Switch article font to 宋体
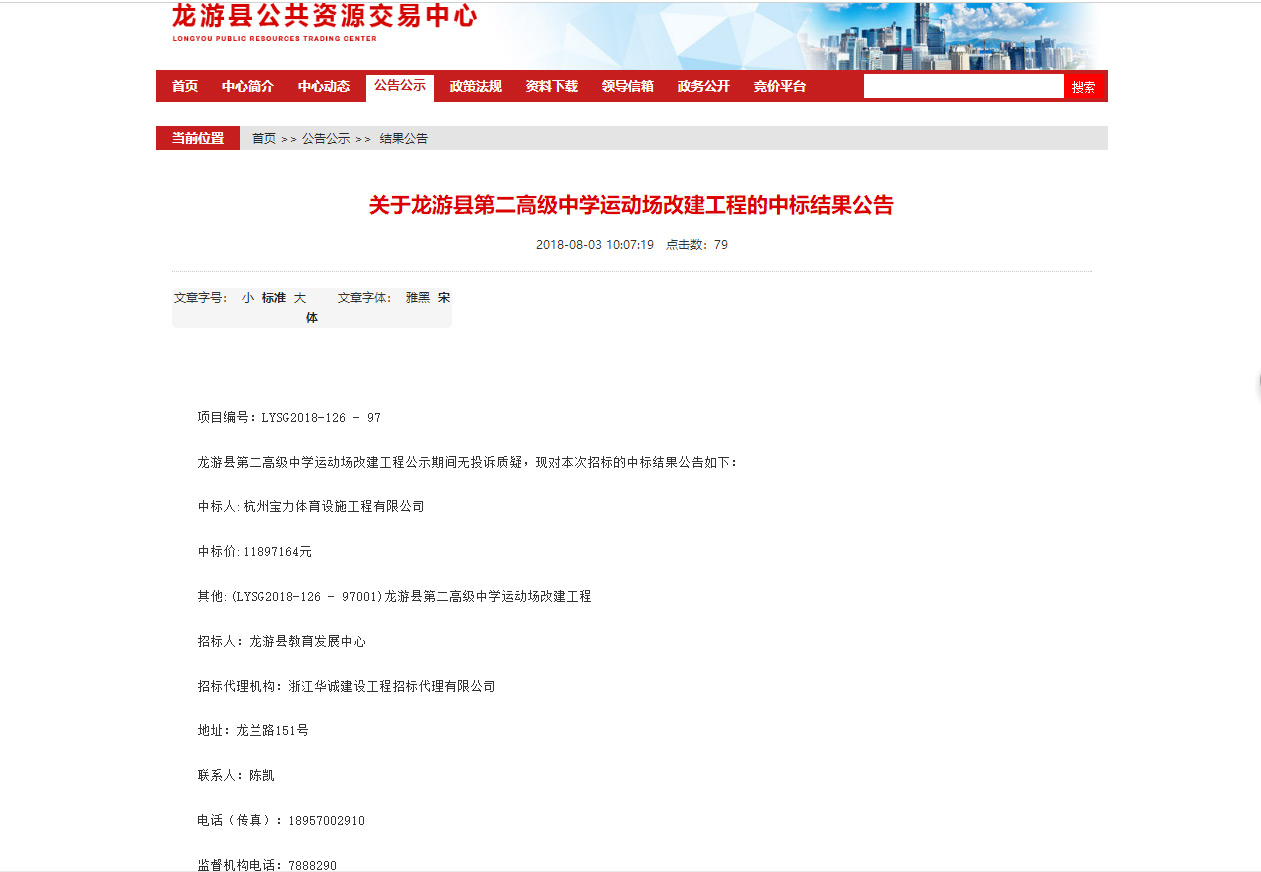This screenshot has height=872, width=1261. [443, 298]
